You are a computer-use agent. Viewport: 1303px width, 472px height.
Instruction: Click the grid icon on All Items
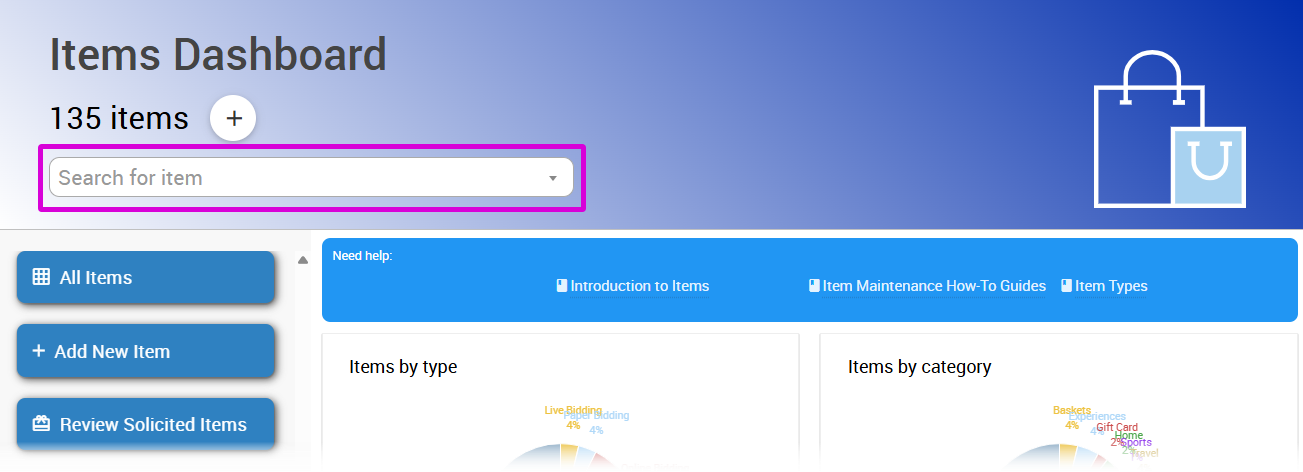coord(41,278)
